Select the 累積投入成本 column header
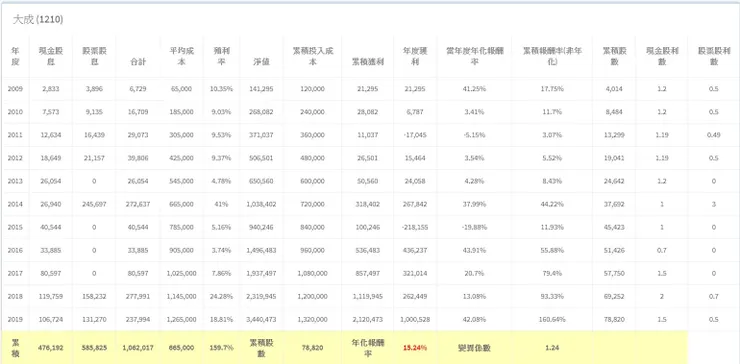Screen dimensions: 740x364 coord(313,57)
